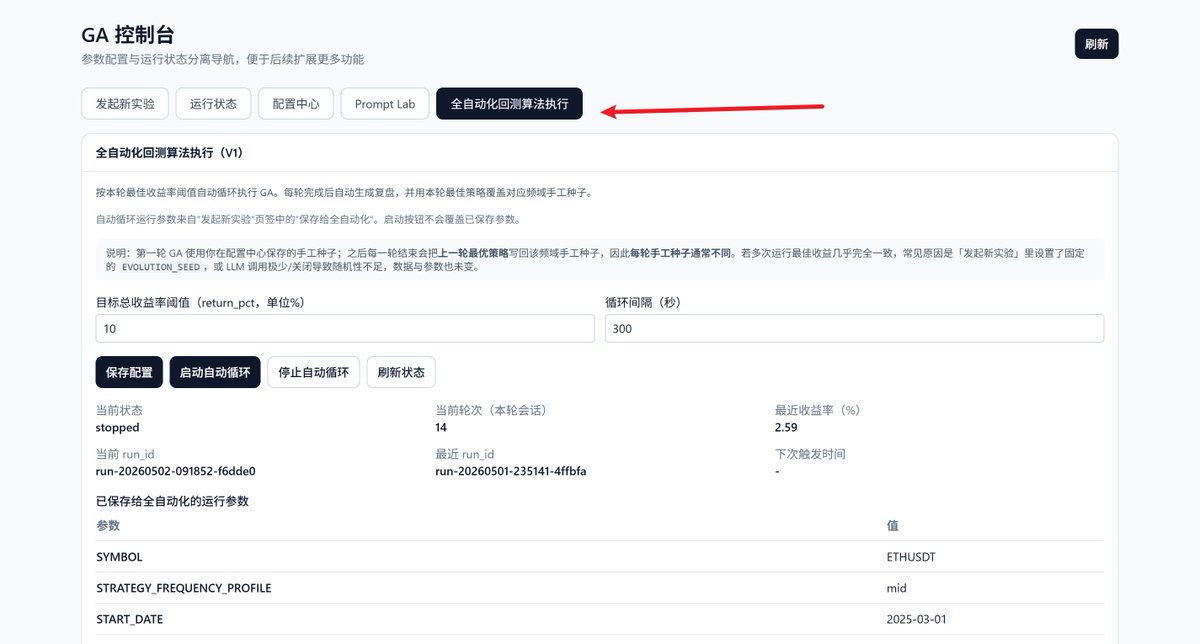The image size is (1200, 644).
Task: Go to the 配置中心 tab
Action: [x=296, y=104]
